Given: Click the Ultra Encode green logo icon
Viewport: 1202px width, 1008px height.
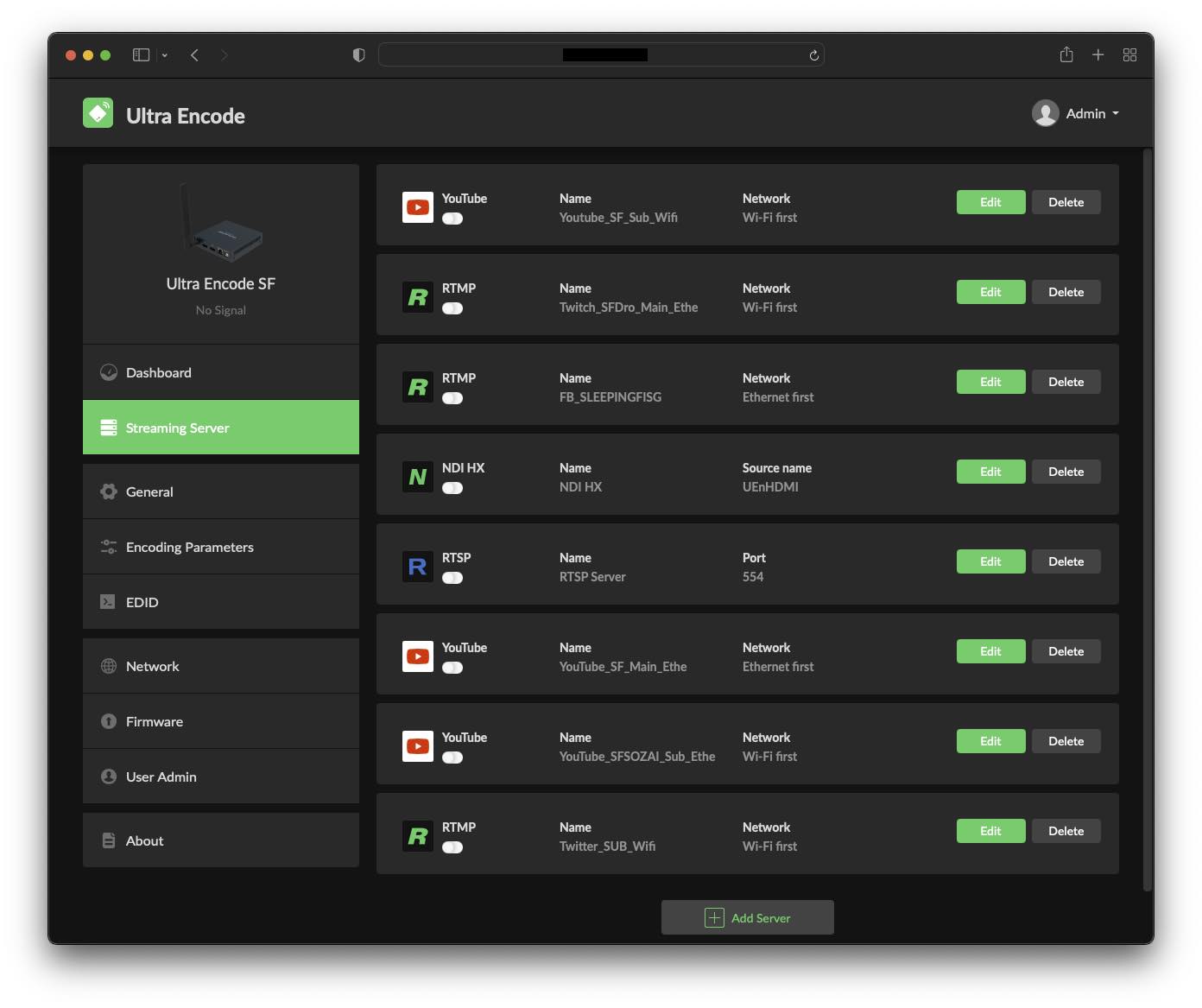Looking at the screenshot, I should click(98, 112).
